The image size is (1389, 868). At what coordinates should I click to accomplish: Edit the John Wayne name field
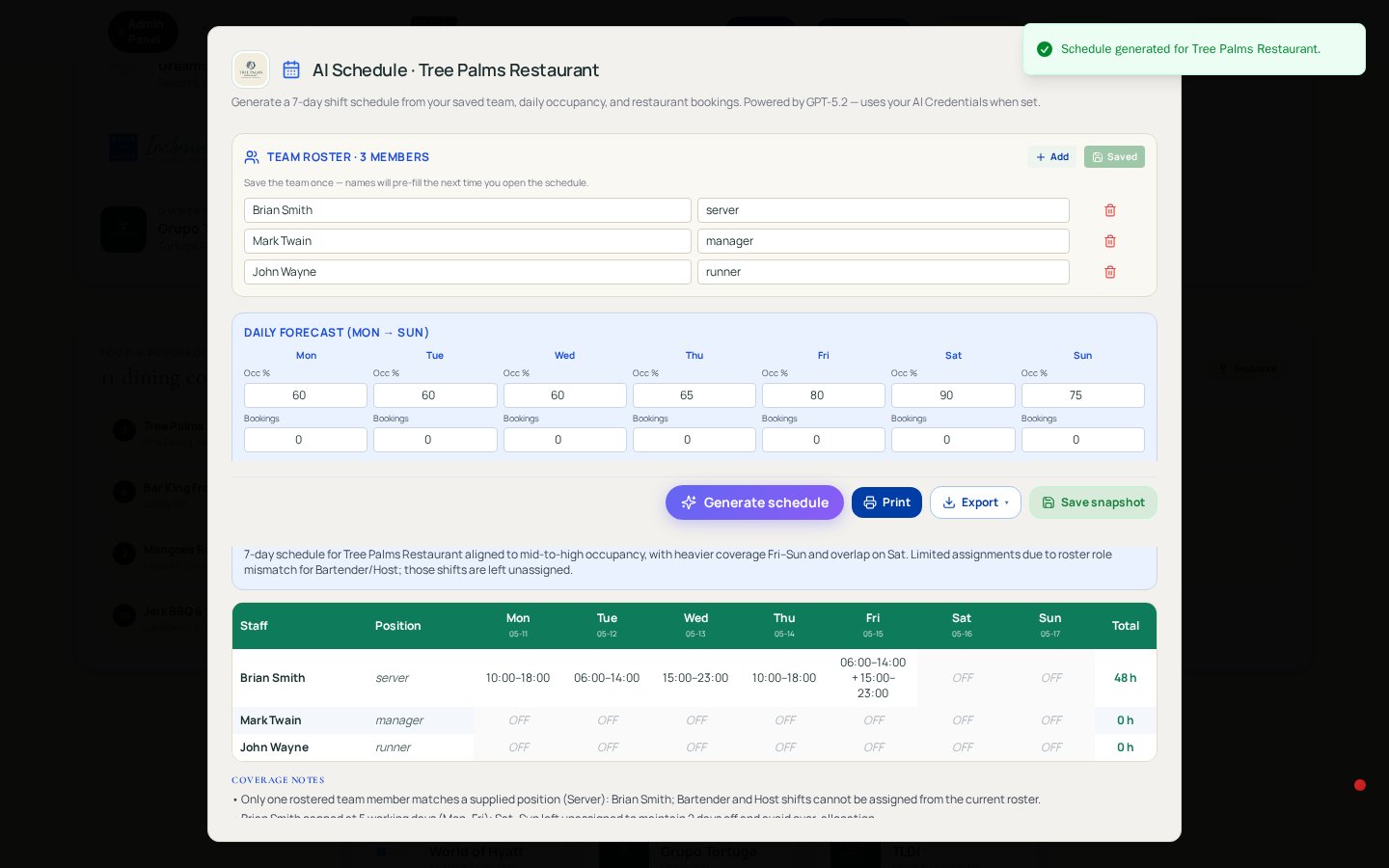[x=468, y=272]
